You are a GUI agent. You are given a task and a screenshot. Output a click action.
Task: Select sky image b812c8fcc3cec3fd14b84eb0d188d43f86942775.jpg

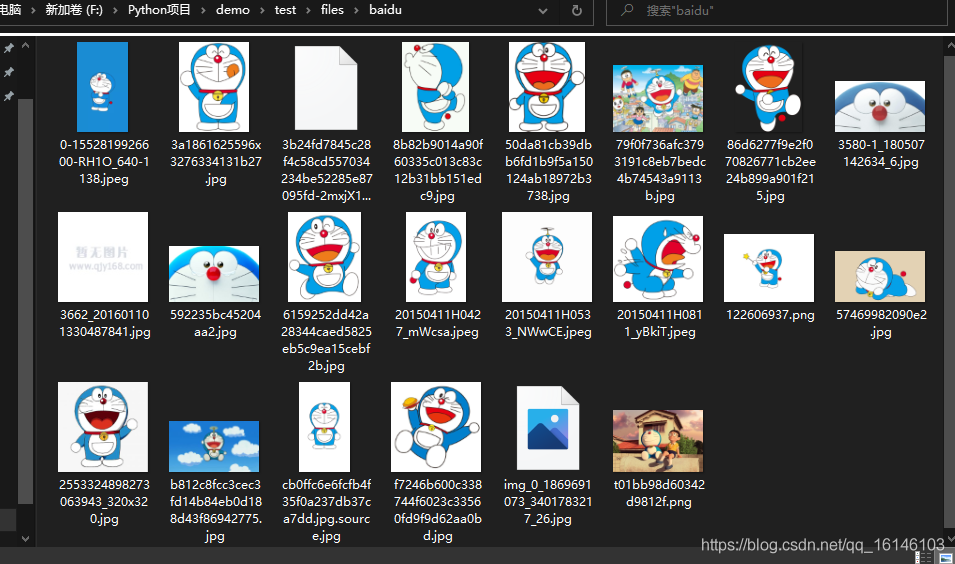[x=214, y=446]
